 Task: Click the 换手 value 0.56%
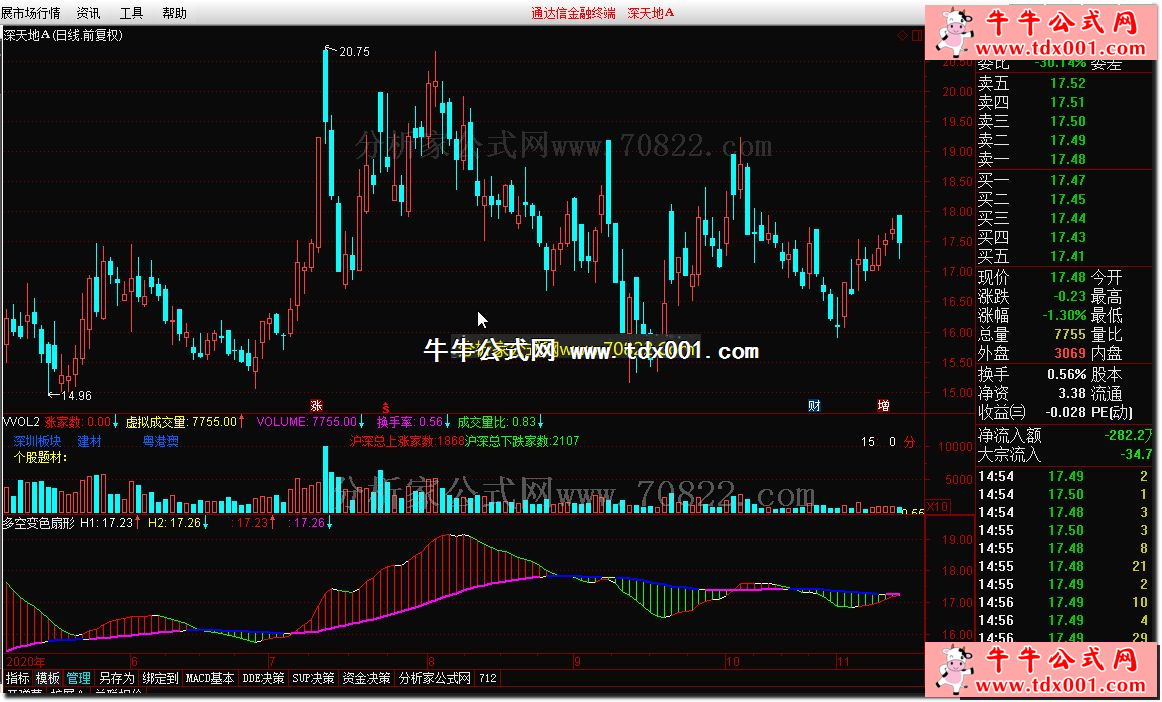pos(1066,374)
